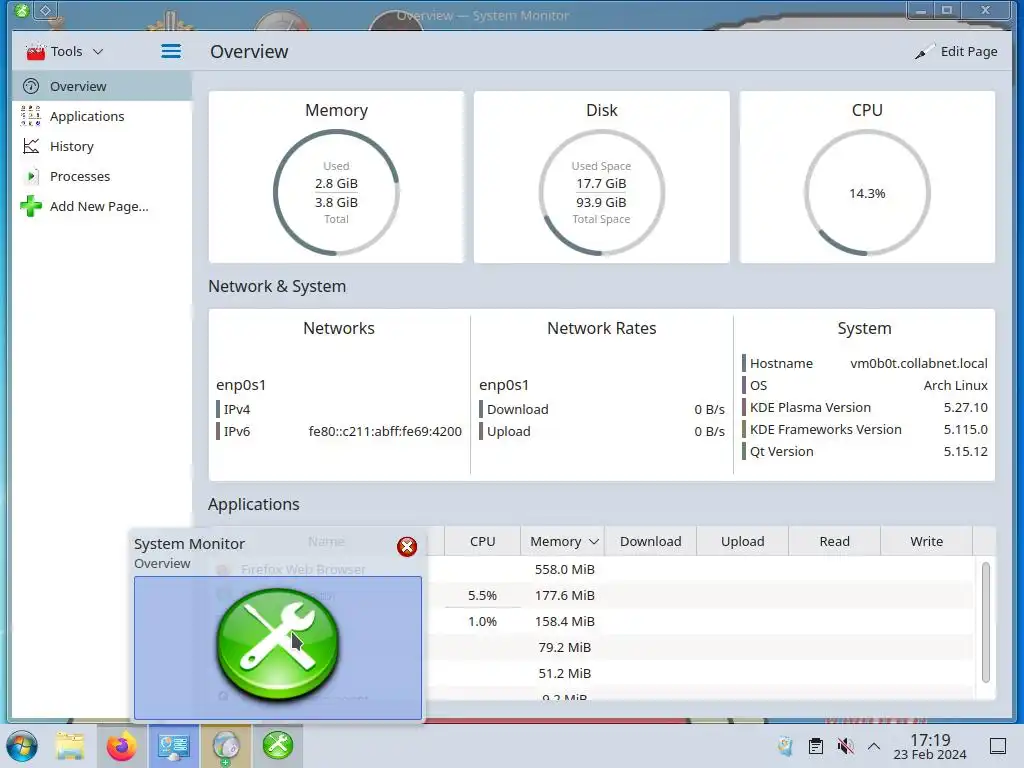Click the Processes play icon in sidebar
Image resolution: width=1024 pixels, height=768 pixels.
(x=31, y=176)
